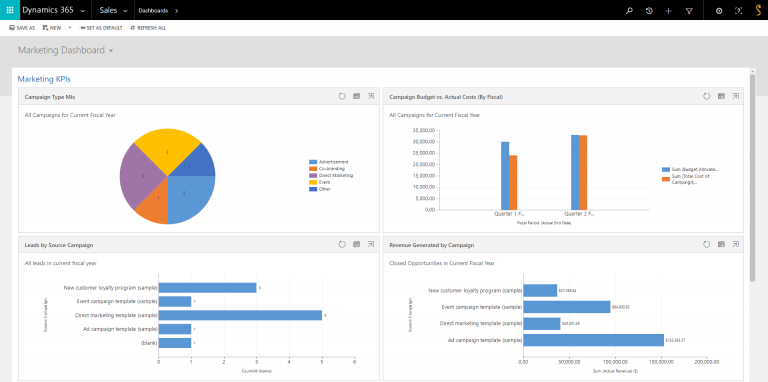This screenshot has height=382, width=768.
Task: Click REFRESH ALL command
Action: (x=148, y=28)
